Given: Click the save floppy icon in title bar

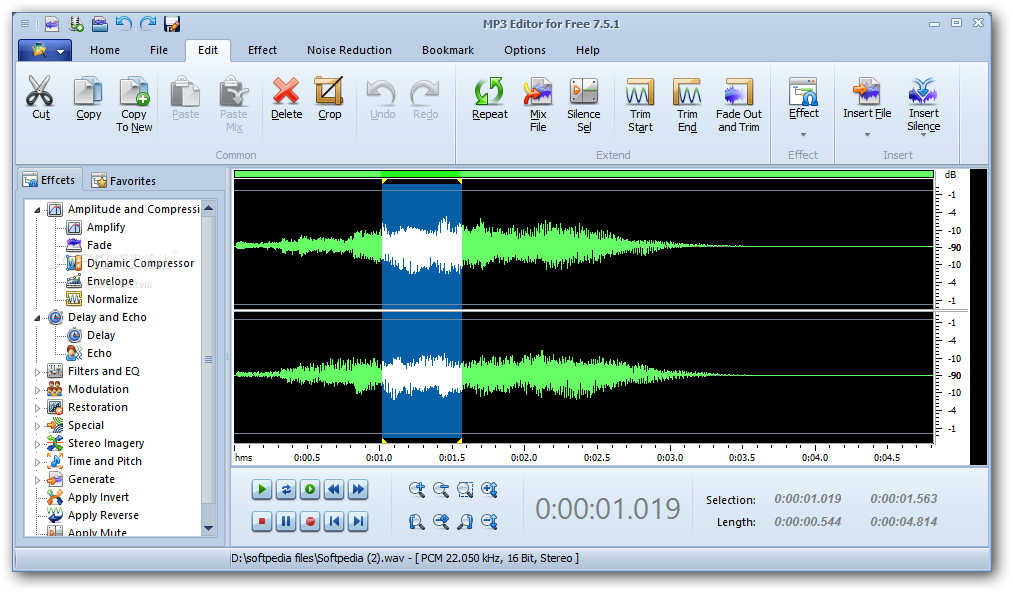Looking at the screenshot, I should [x=172, y=24].
